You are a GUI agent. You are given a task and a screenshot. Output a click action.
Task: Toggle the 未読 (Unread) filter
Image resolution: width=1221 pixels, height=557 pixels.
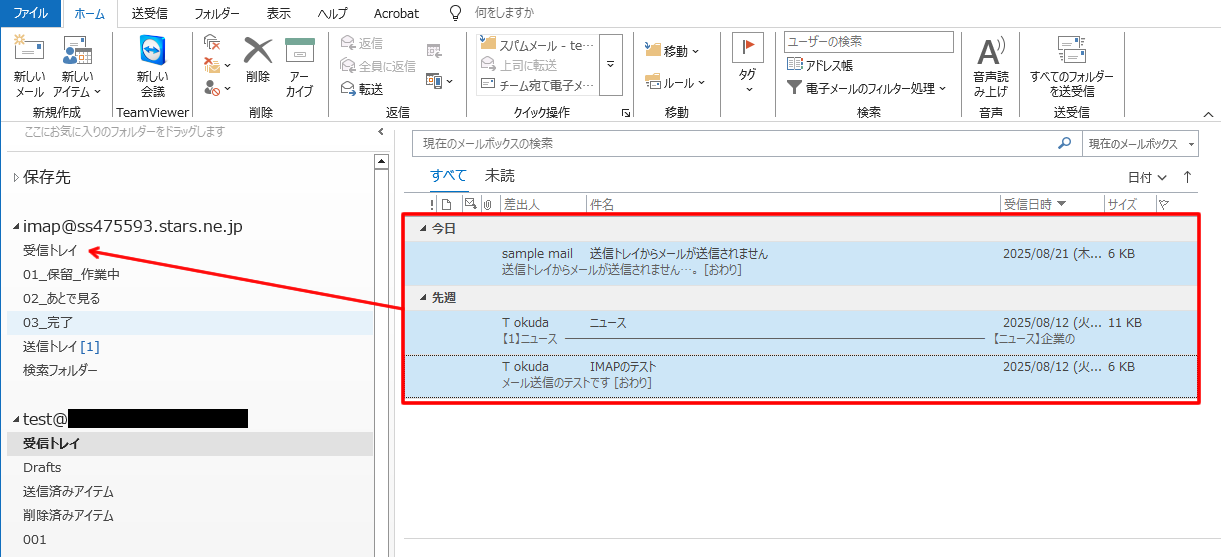(499, 176)
